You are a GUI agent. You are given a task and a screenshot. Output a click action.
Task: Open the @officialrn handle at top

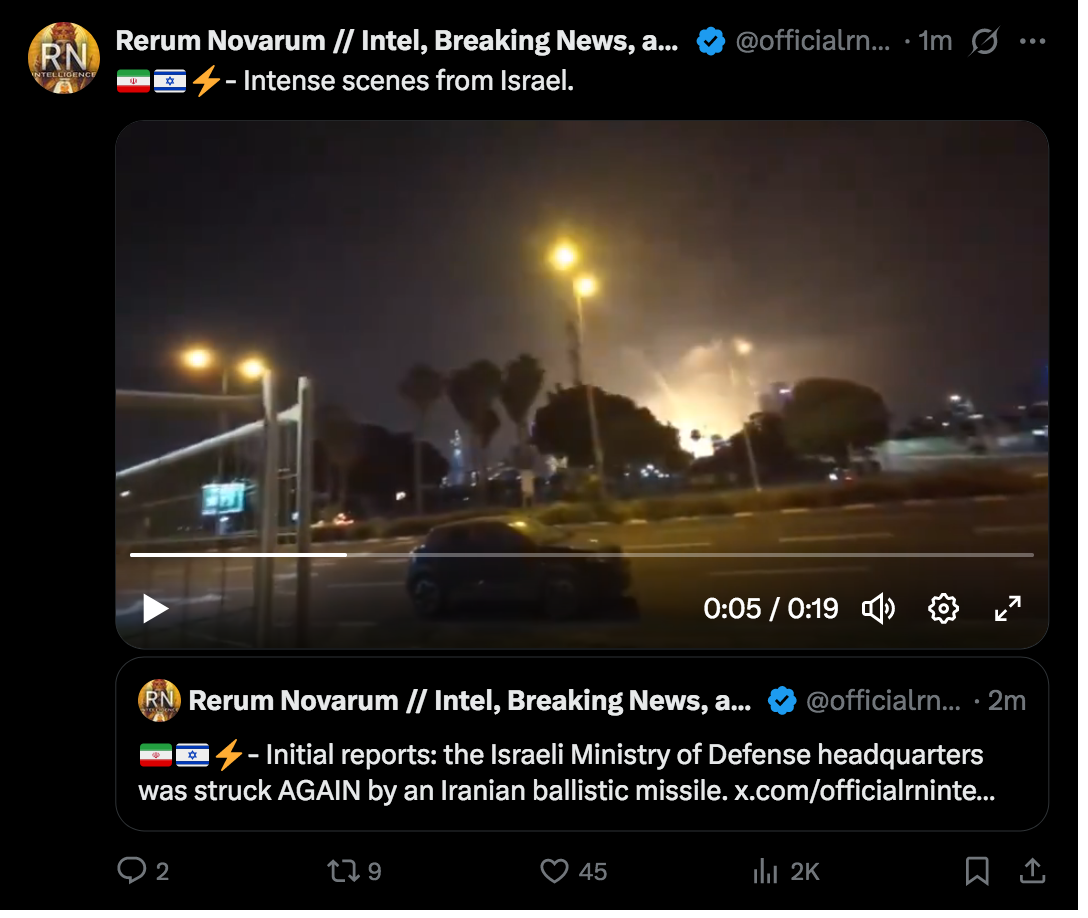[x=813, y=42]
